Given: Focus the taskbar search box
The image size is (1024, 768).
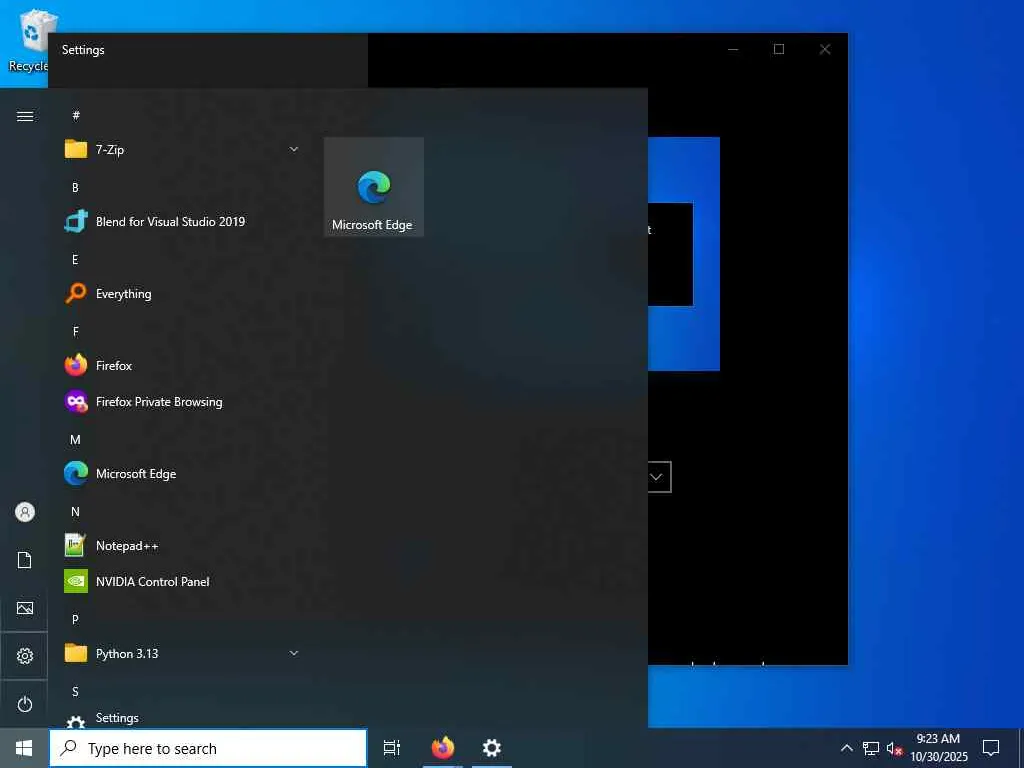Looking at the screenshot, I should click(208, 748).
